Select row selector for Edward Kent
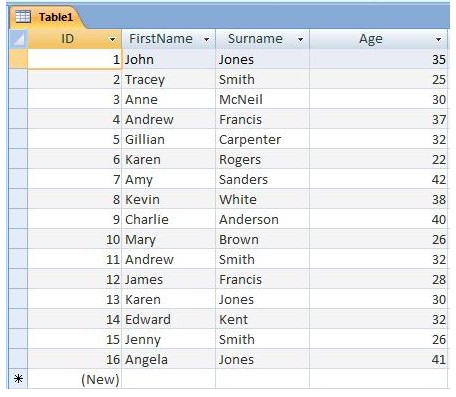Screen dimensions: 456x397 pos(18,319)
